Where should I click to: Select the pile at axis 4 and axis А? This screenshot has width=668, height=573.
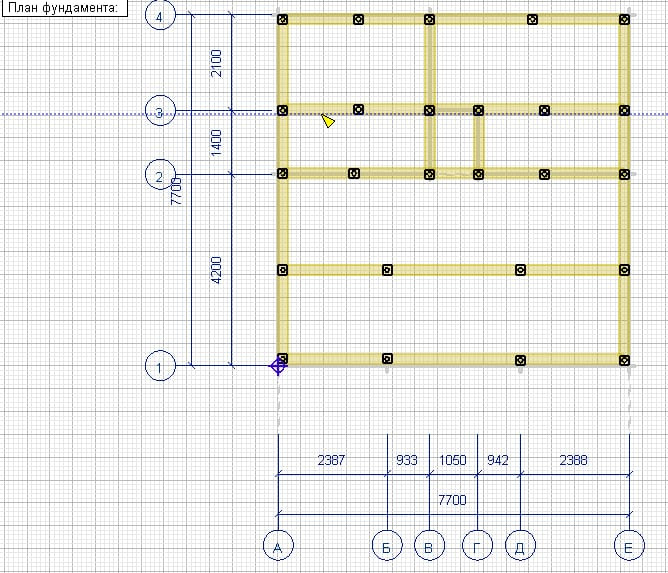pyautogui.click(x=282, y=19)
